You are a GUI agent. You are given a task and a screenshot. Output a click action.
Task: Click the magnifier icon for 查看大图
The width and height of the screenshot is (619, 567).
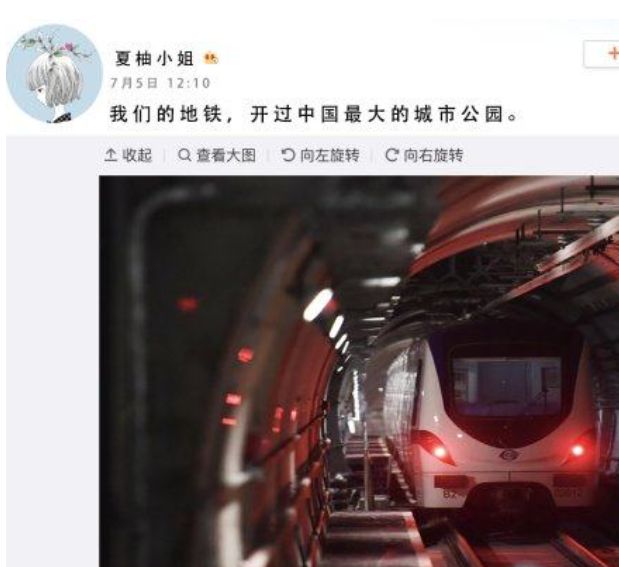tap(184, 155)
